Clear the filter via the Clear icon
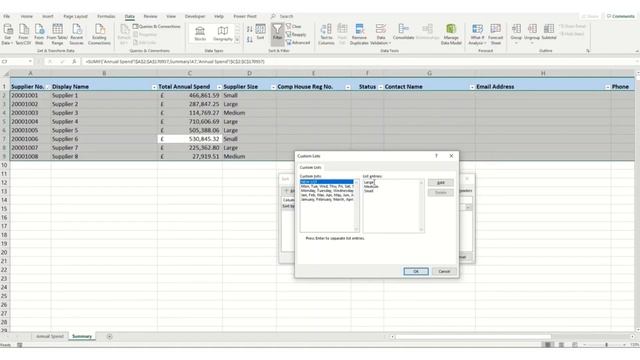This screenshot has width=640, height=360. pyautogui.click(x=294, y=26)
